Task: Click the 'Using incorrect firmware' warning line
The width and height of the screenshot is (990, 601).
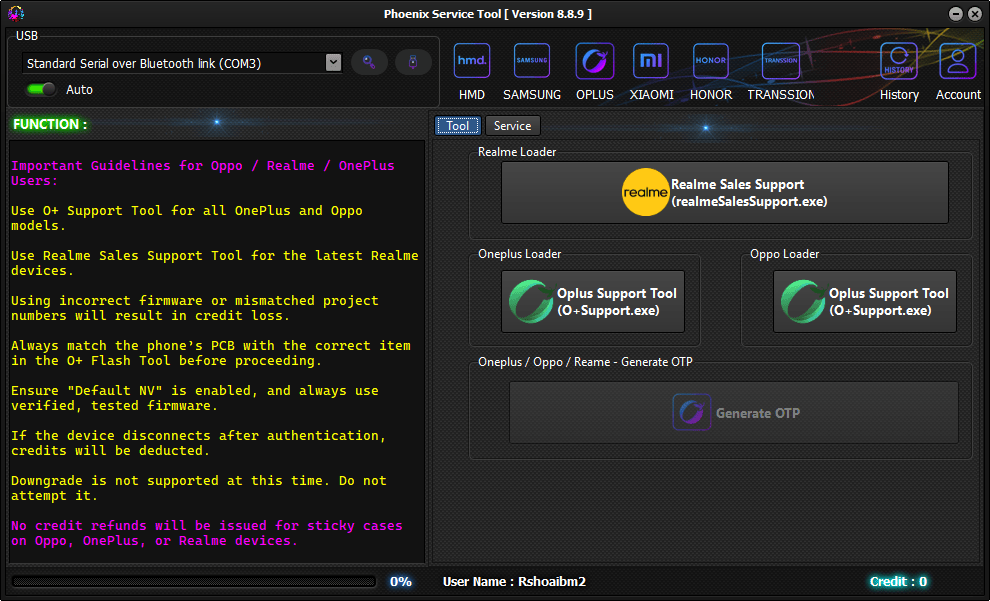Action: (x=194, y=308)
